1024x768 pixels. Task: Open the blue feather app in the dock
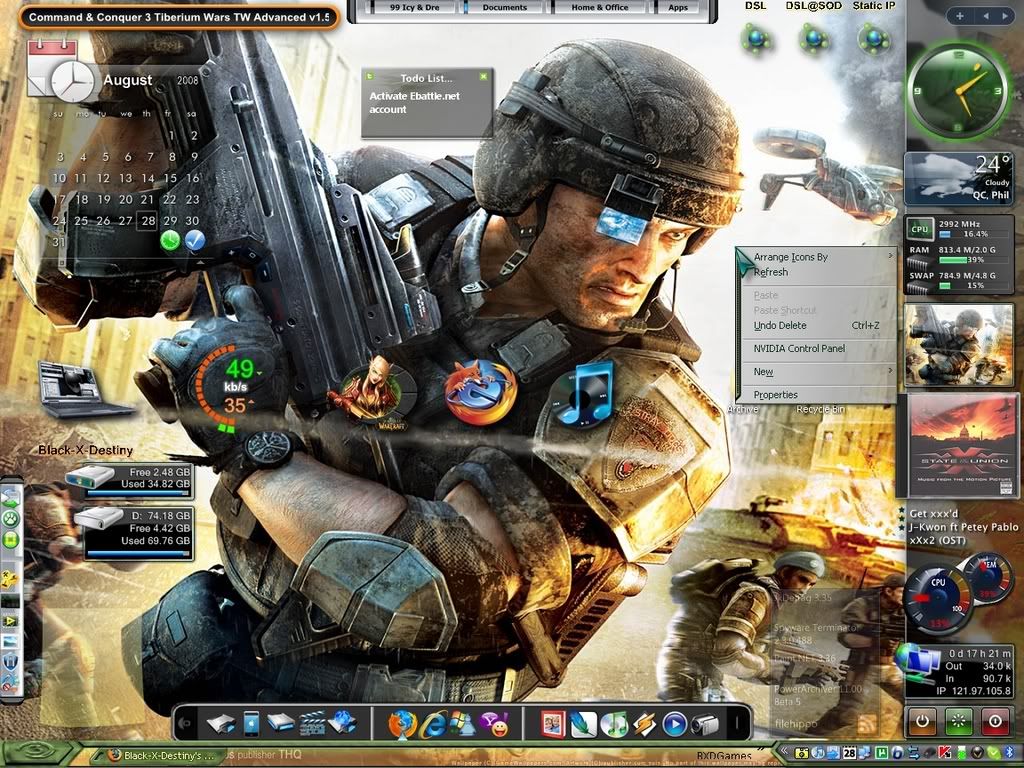583,724
